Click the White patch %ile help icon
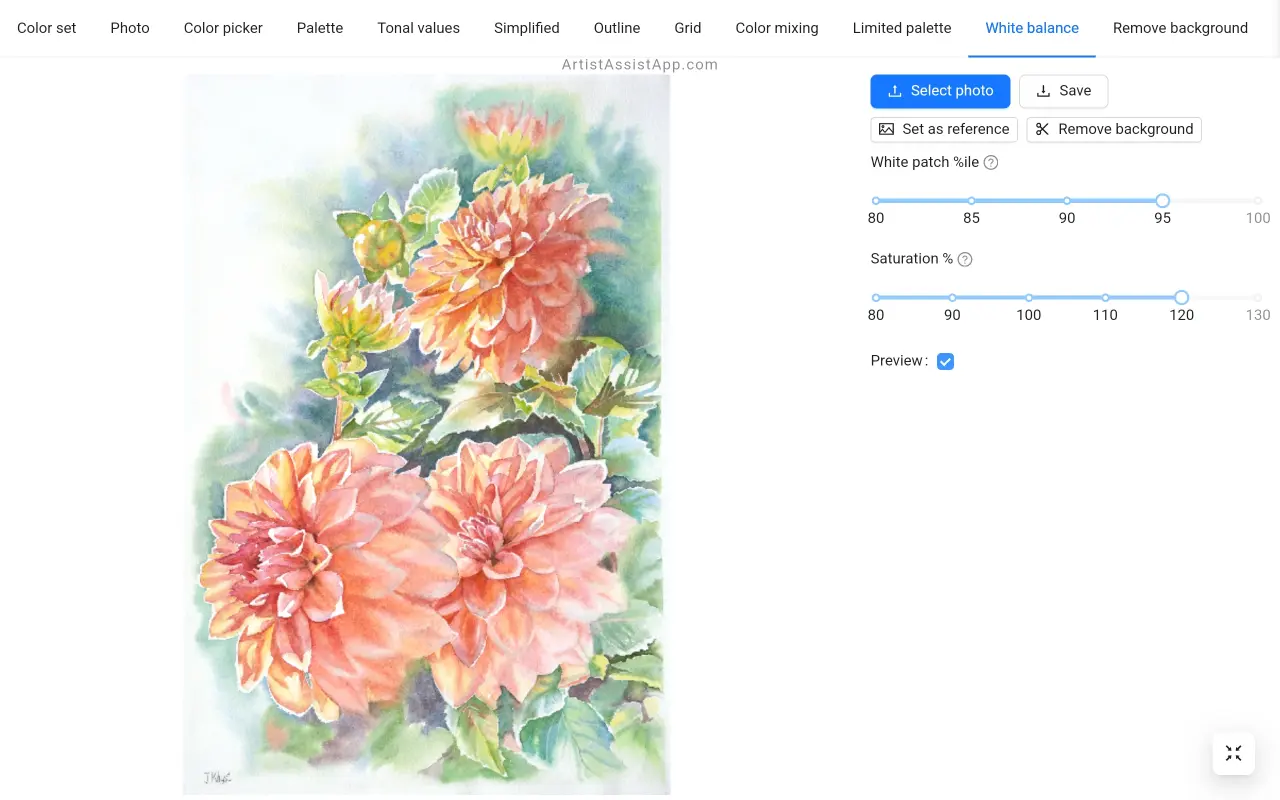The height and width of the screenshot is (800, 1280). pos(991,163)
